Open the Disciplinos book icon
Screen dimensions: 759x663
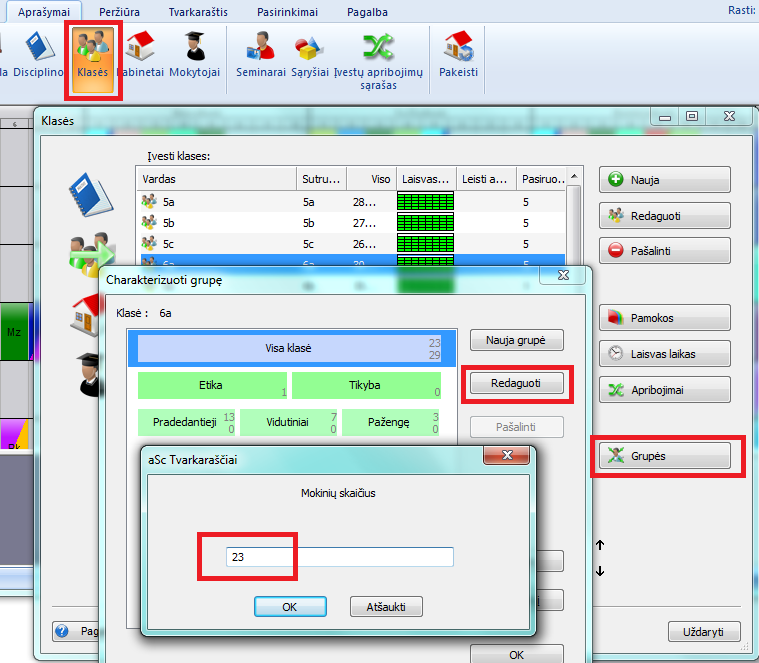point(40,58)
